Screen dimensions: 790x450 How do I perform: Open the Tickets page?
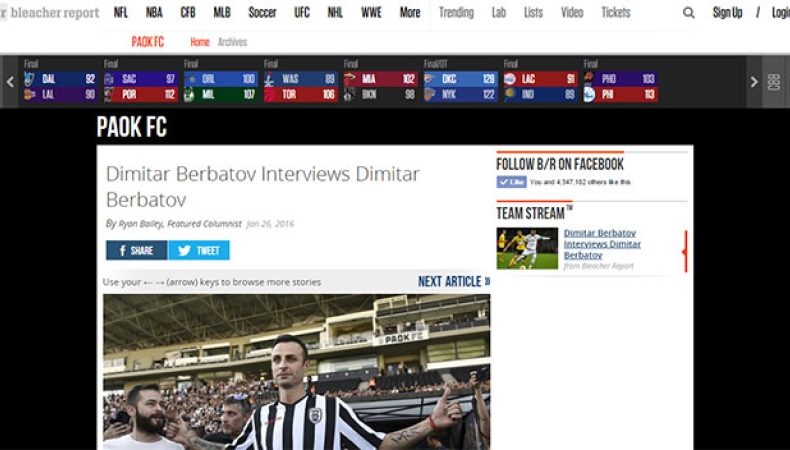pyautogui.click(x=616, y=13)
